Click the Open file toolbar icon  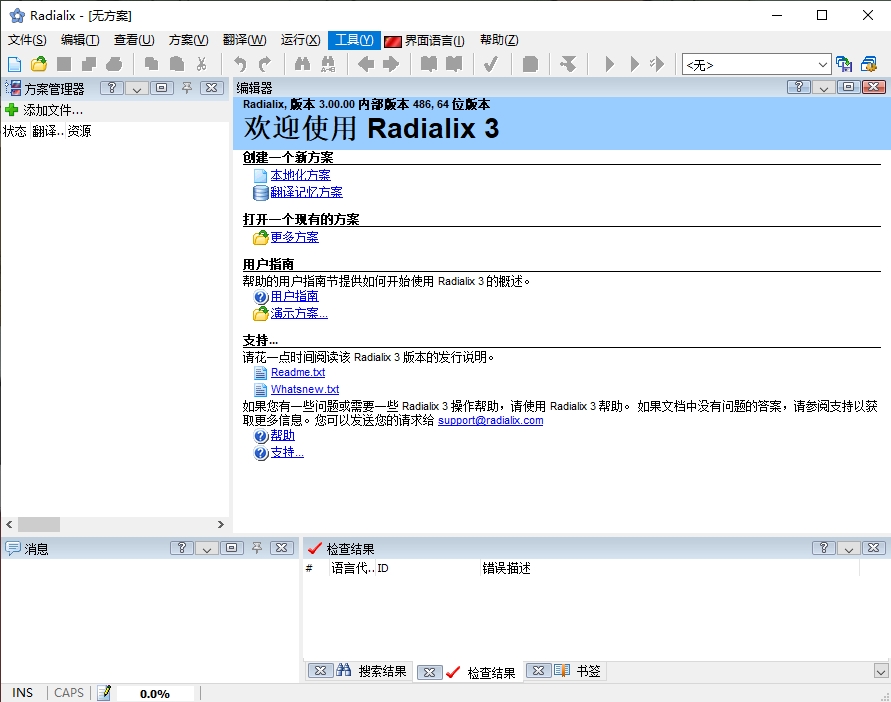37,63
